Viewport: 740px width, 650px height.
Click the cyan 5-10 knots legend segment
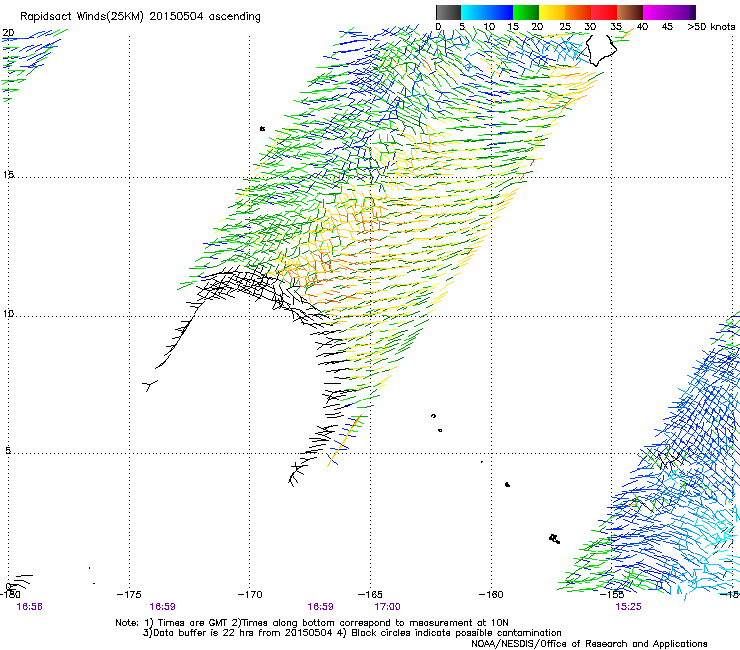click(474, 12)
